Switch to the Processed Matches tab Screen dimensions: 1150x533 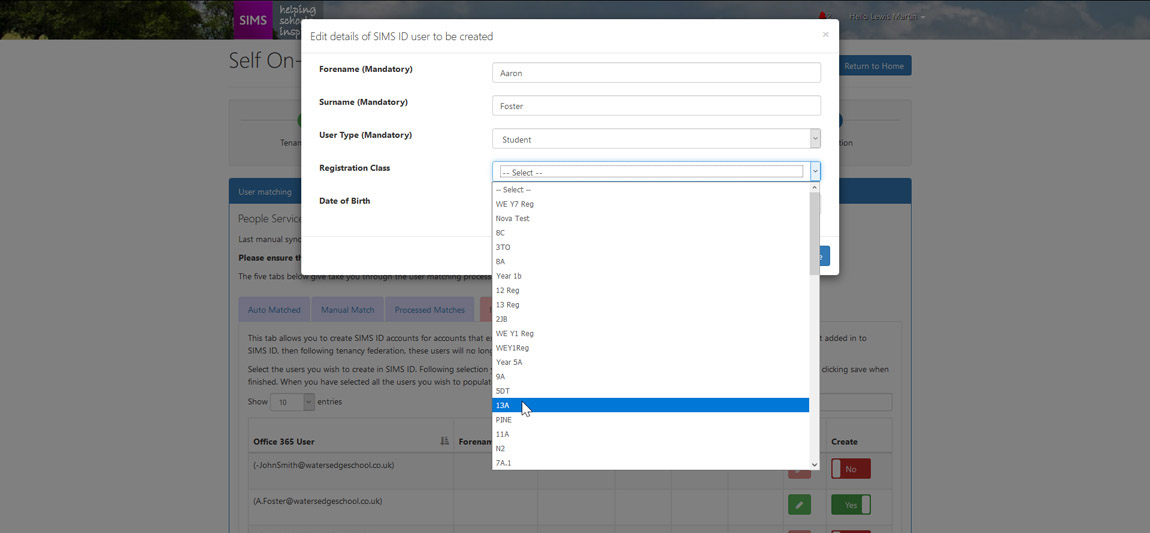click(x=430, y=309)
